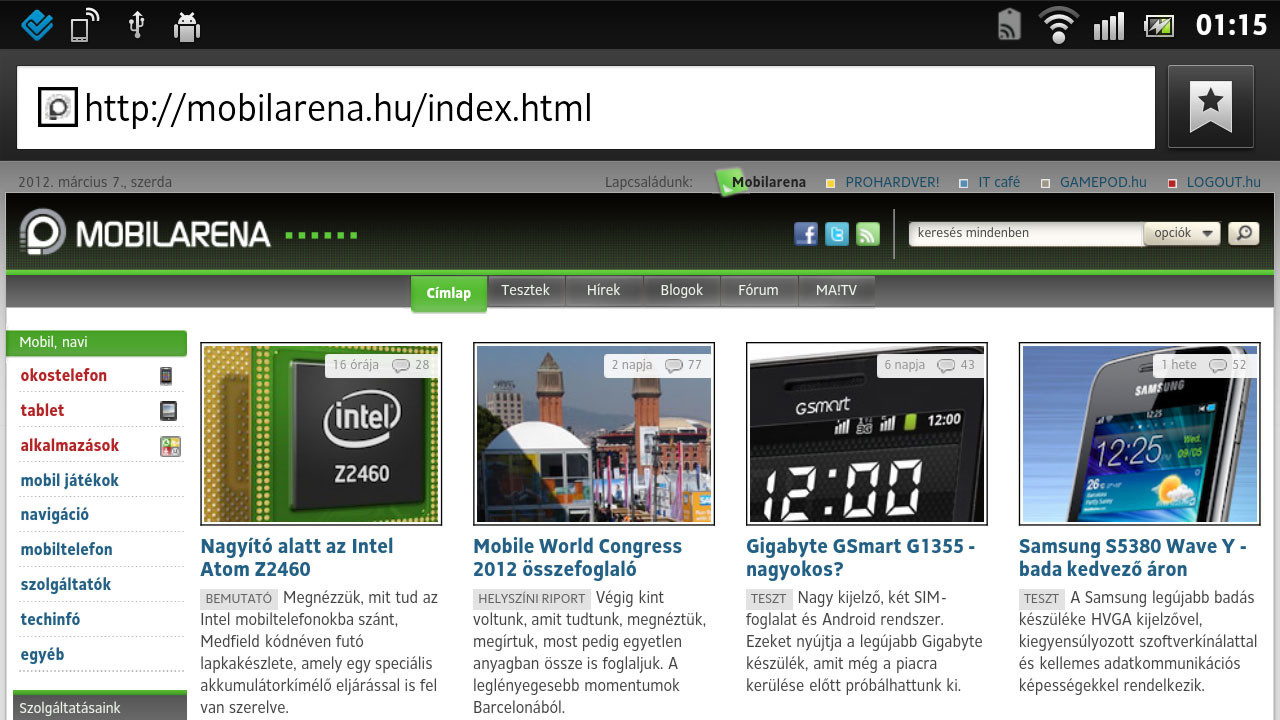The height and width of the screenshot is (720, 1280).
Task: Tap the site favicon in address bar
Action: click(58, 107)
